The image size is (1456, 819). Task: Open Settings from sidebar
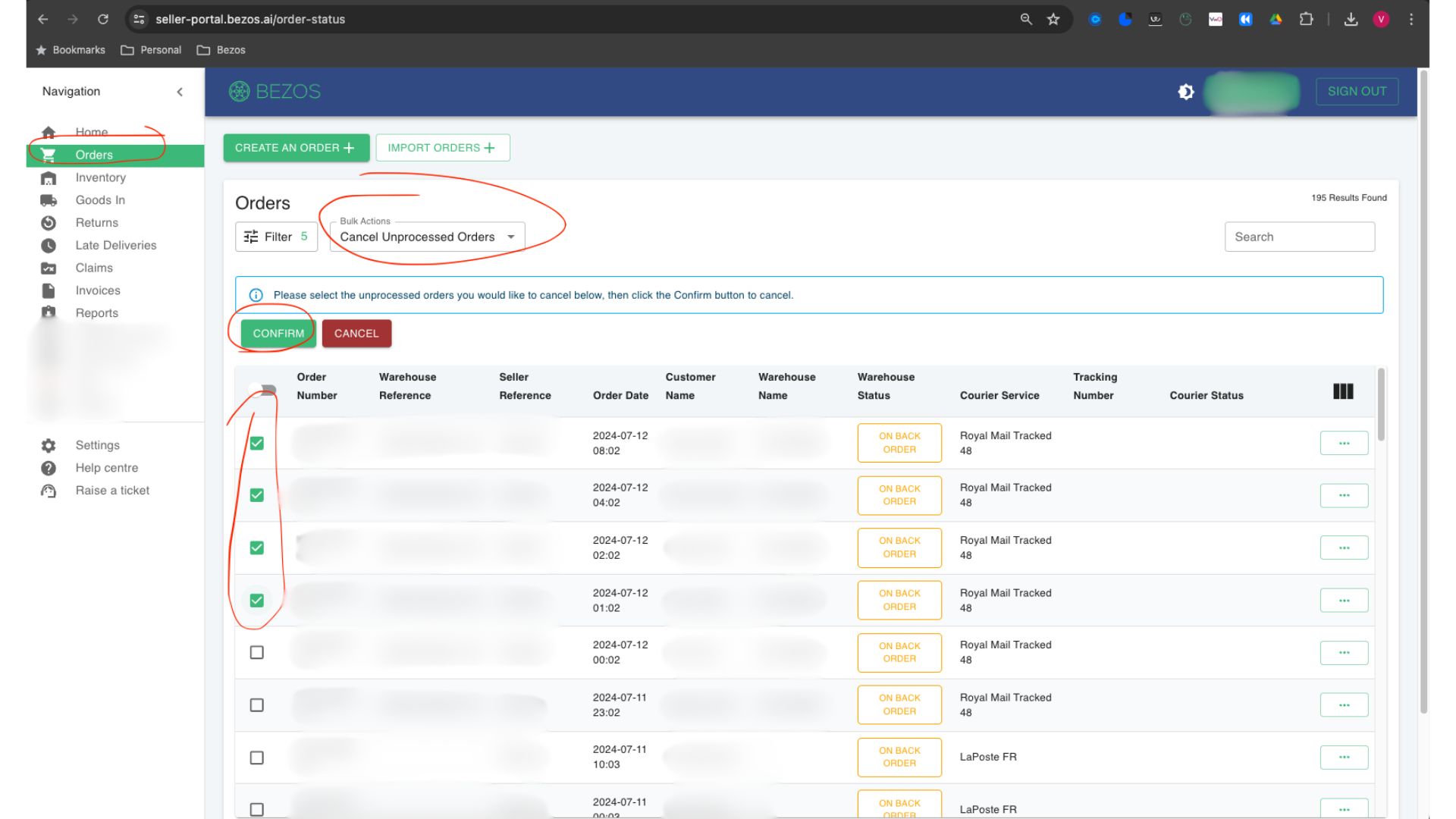pyautogui.click(x=115, y=445)
